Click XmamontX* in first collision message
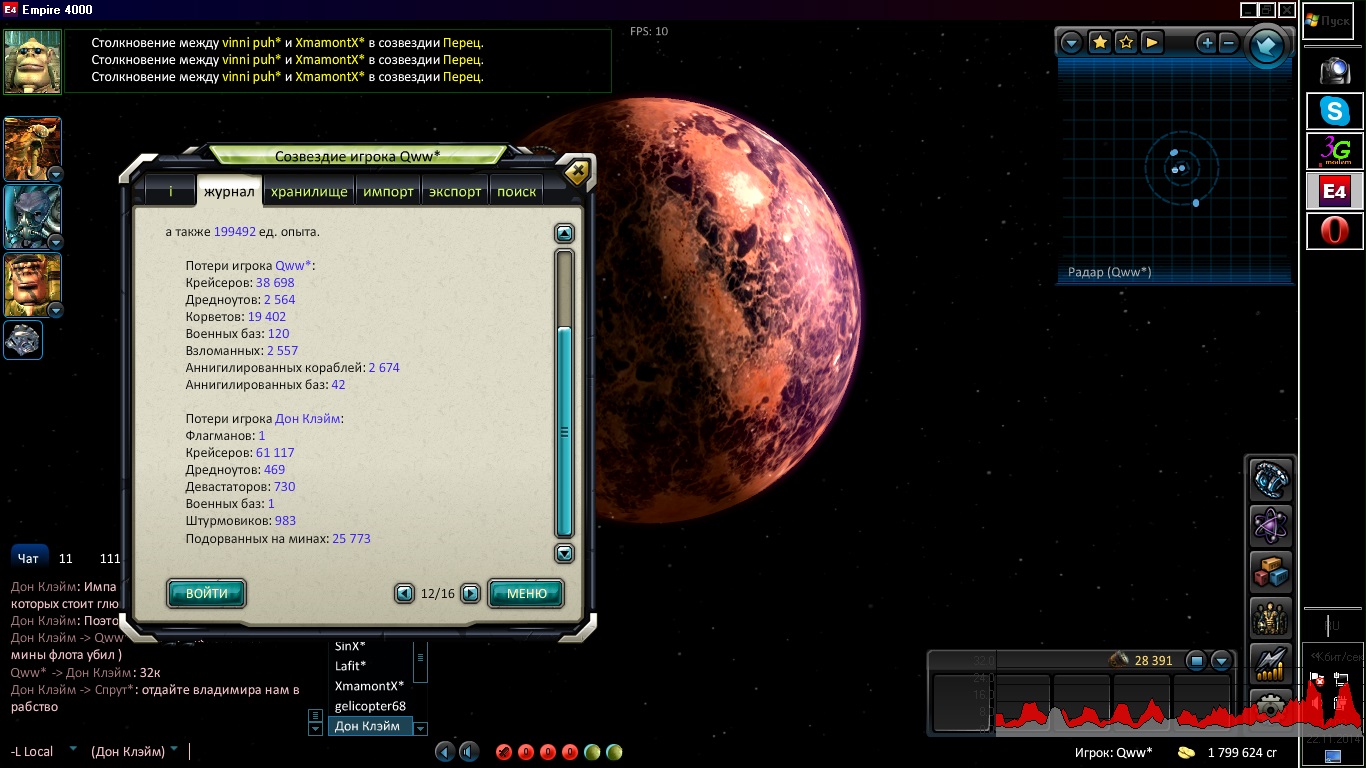The width and height of the screenshot is (1366, 768). coord(331,43)
